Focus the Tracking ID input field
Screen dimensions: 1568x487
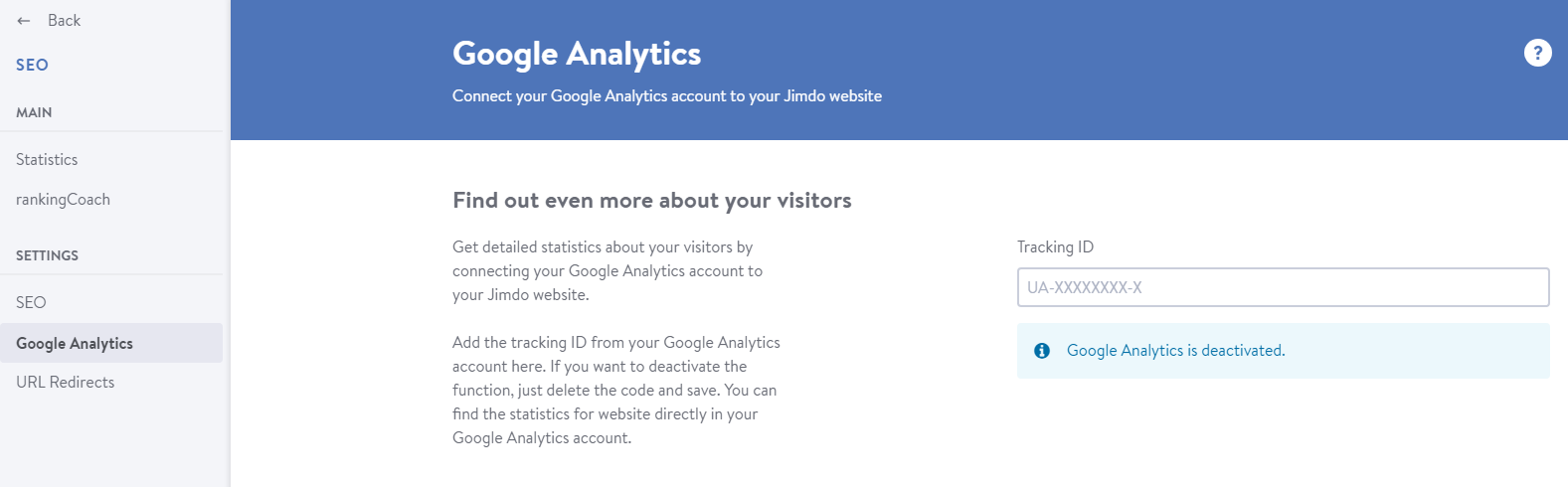[x=1283, y=287]
